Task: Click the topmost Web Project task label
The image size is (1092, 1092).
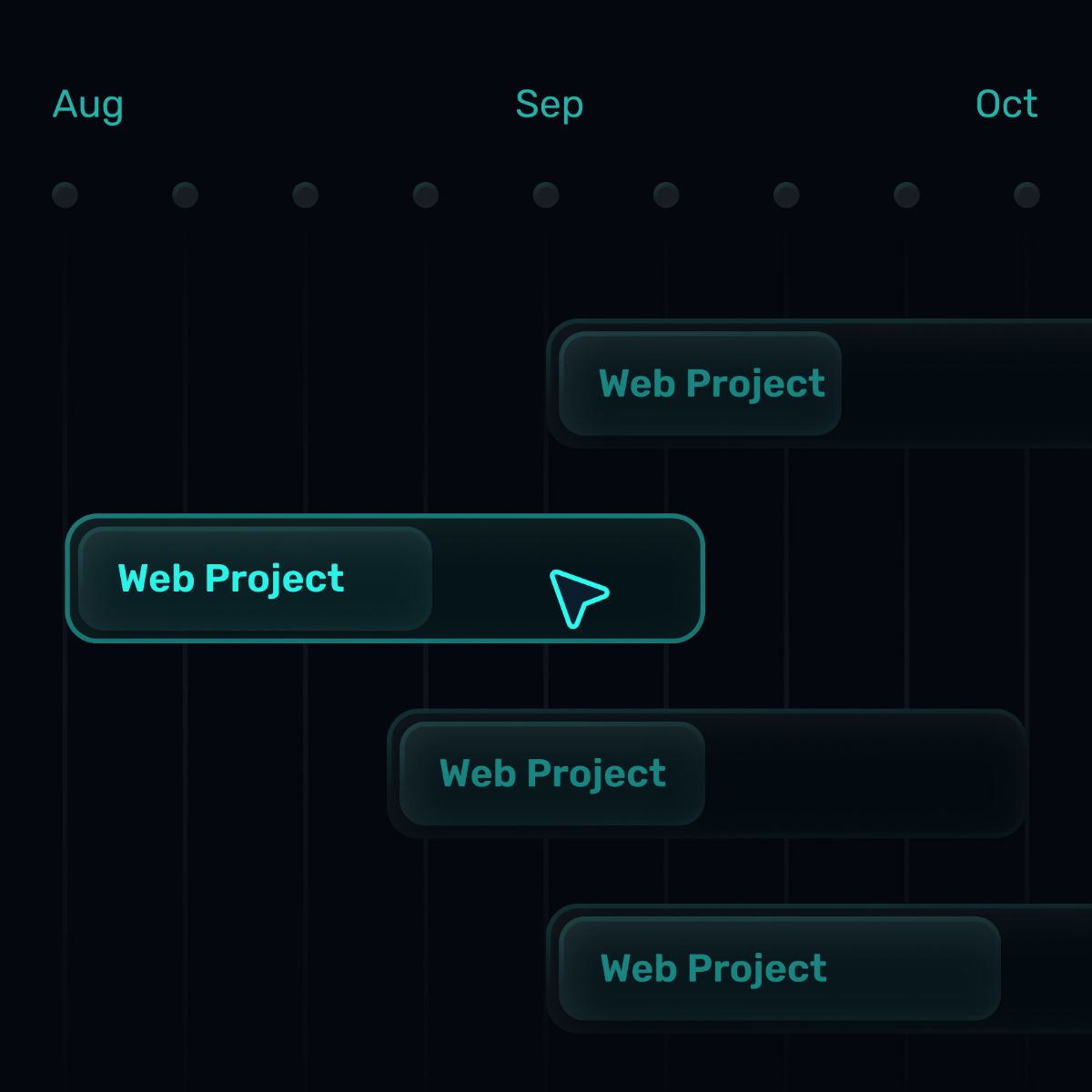Action: point(712,384)
